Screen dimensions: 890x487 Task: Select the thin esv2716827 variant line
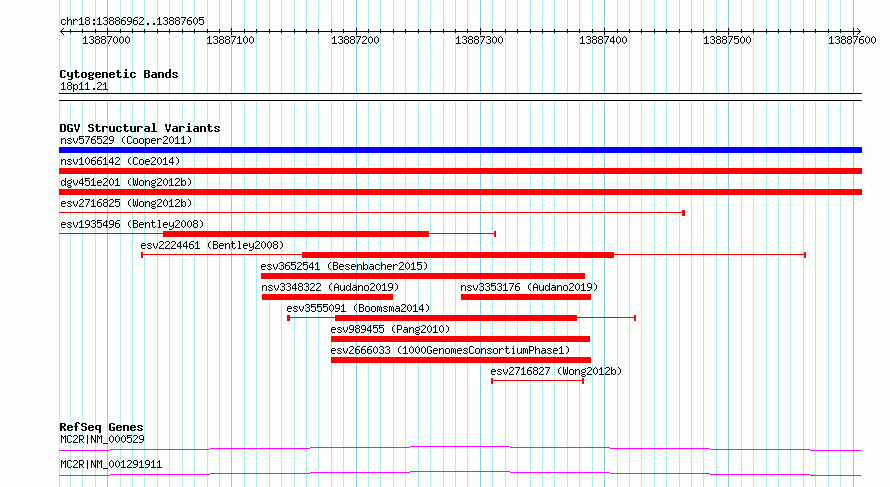538,381
